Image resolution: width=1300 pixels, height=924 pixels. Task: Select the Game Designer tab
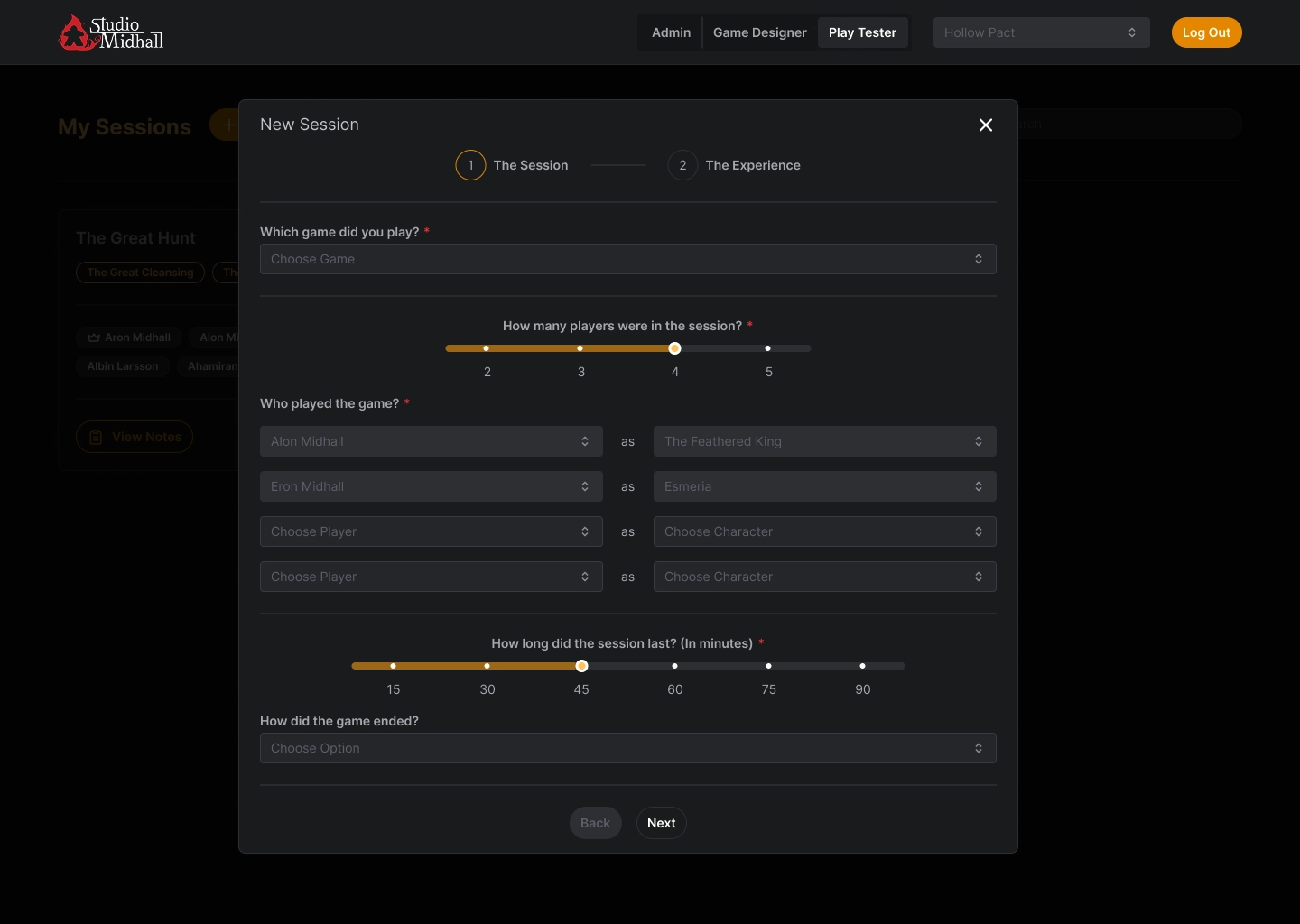759,32
